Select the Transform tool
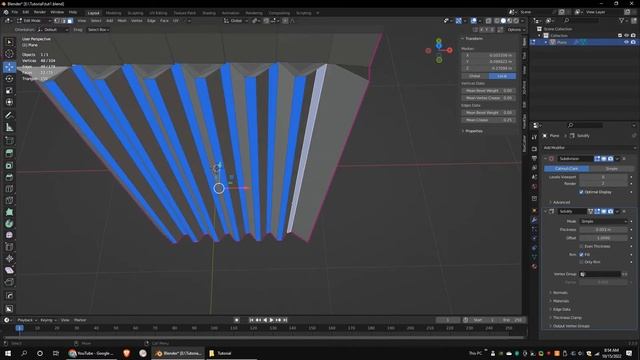This screenshot has height=360, width=640. pos(9,102)
